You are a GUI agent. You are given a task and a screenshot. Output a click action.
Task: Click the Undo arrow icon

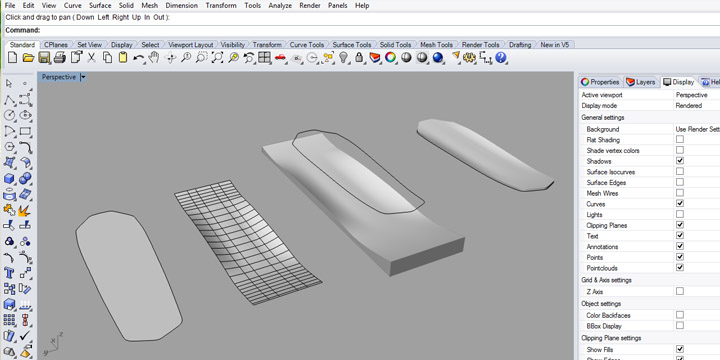tap(138, 58)
